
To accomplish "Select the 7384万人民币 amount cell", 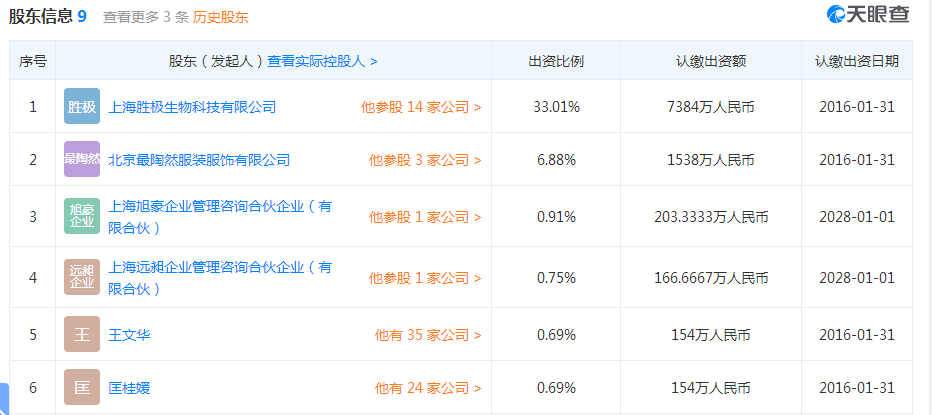I will pos(711,107).
